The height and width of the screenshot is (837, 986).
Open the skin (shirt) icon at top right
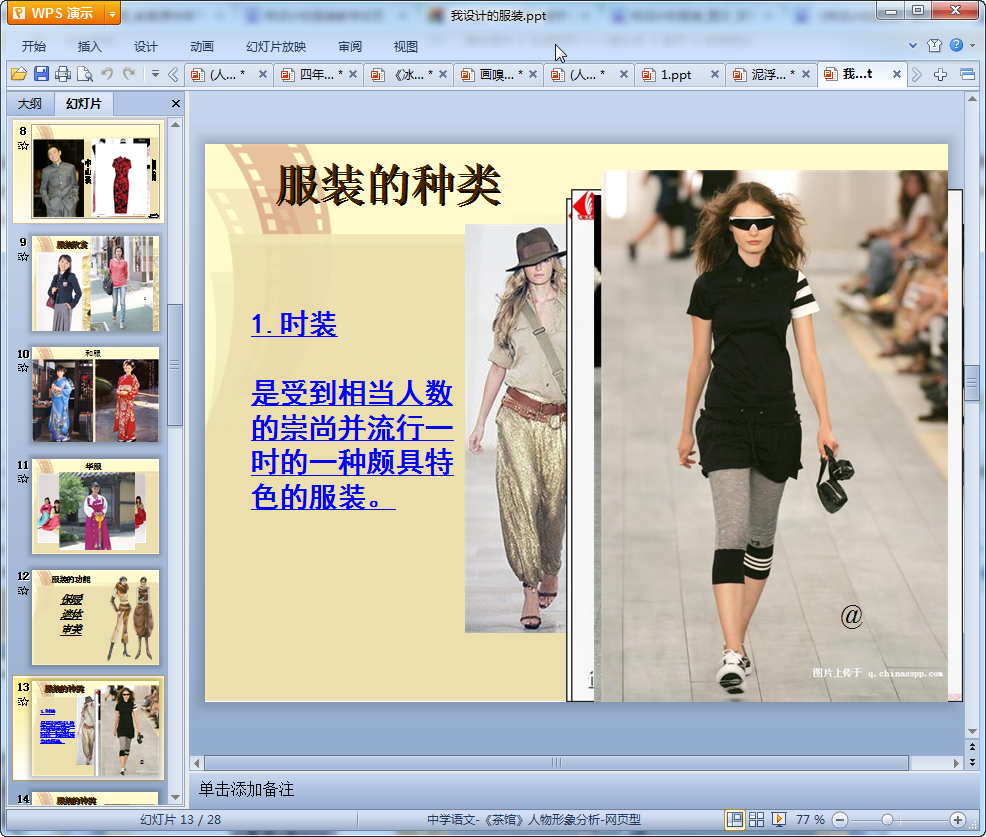pyautogui.click(x=934, y=45)
